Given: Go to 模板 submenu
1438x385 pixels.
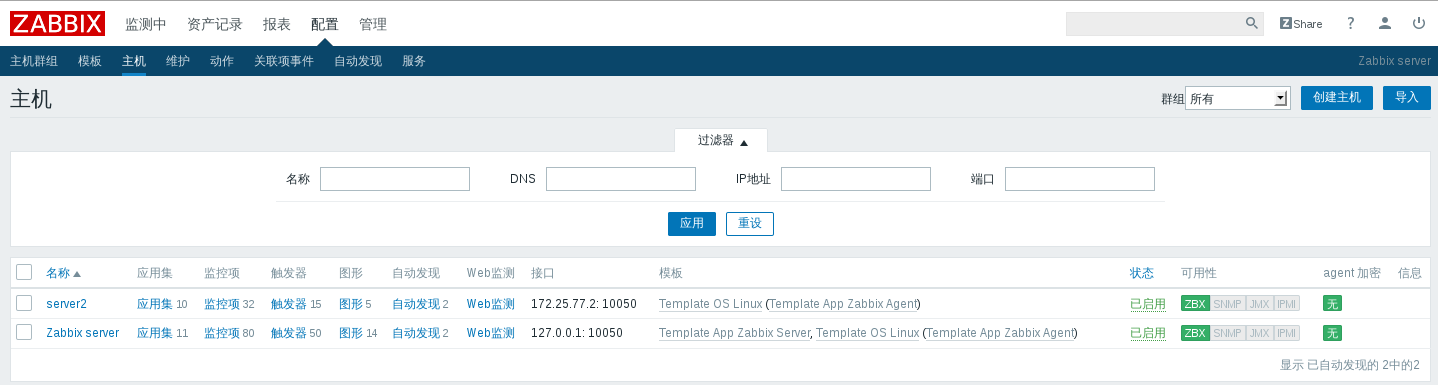Looking at the screenshot, I should pyautogui.click(x=90, y=61).
